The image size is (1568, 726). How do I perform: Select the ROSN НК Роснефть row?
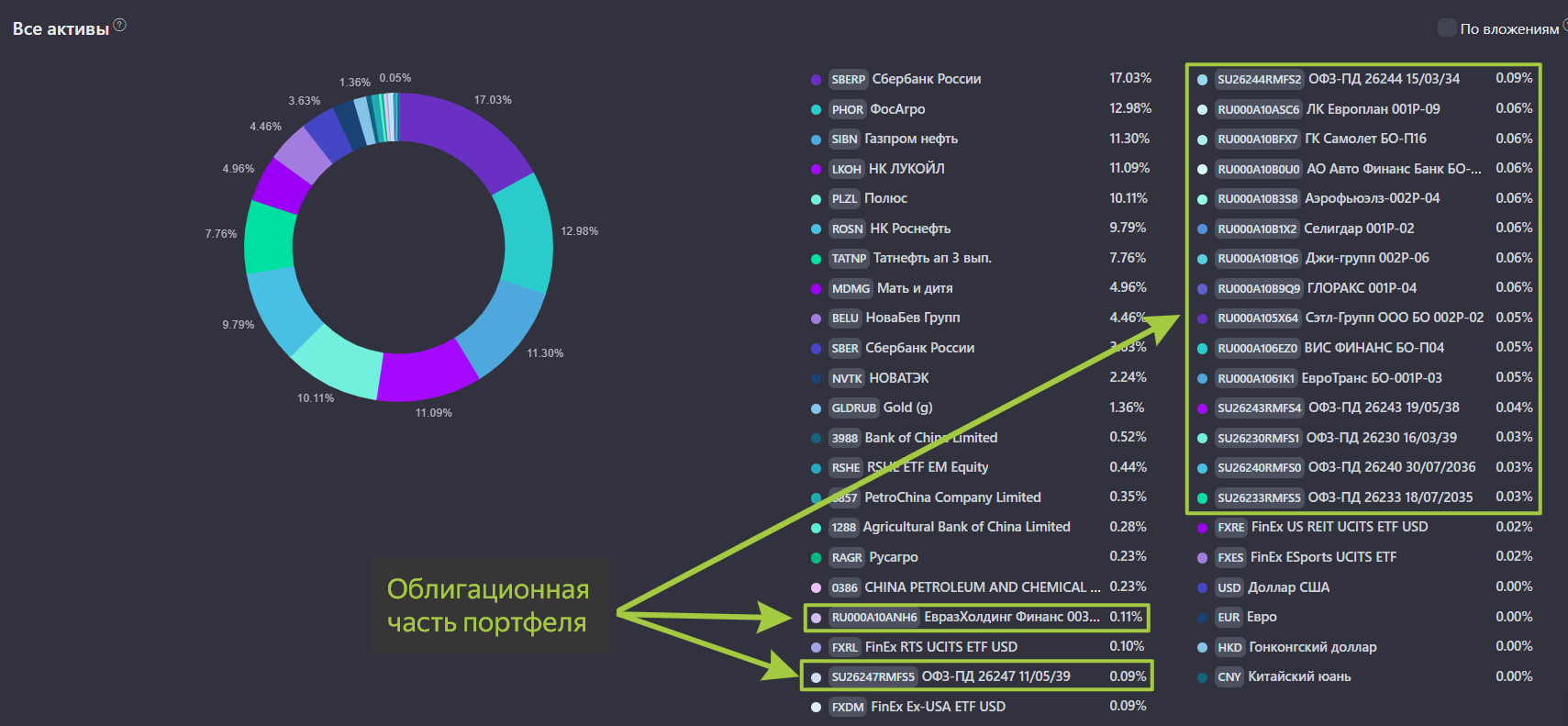981,229
